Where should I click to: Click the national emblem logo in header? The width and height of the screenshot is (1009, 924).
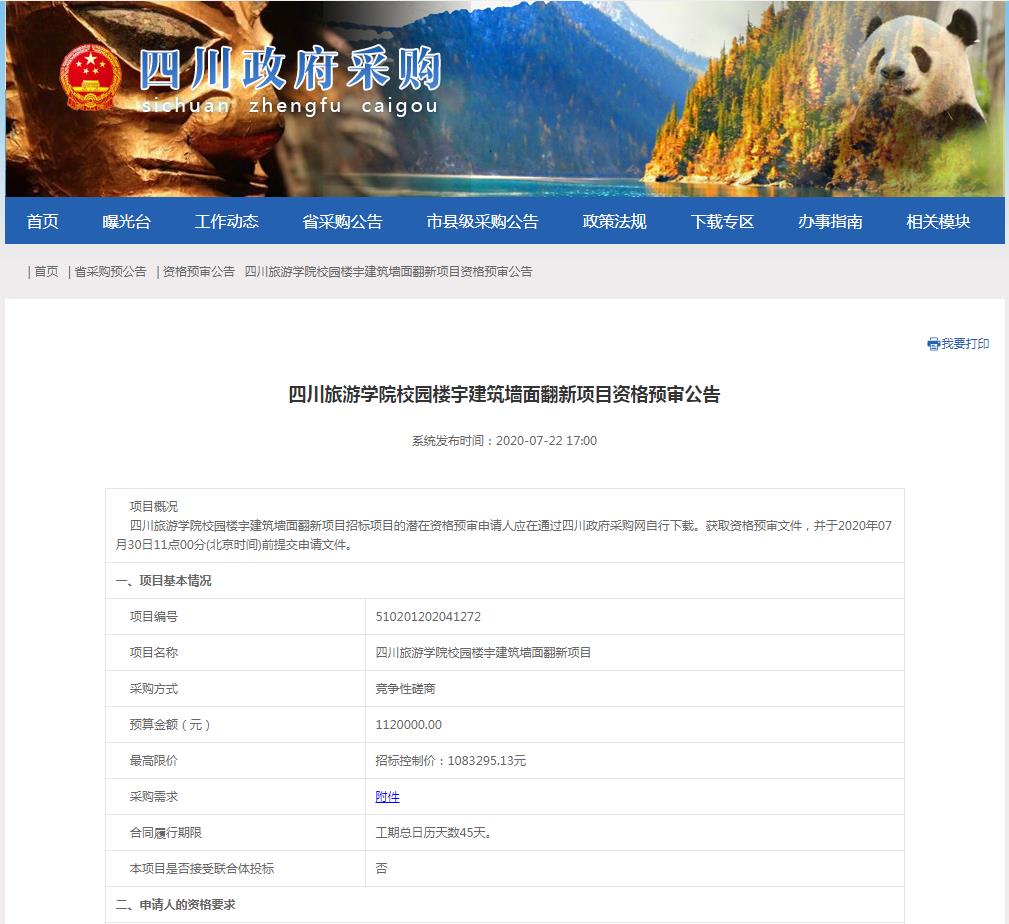click(90, 77)
